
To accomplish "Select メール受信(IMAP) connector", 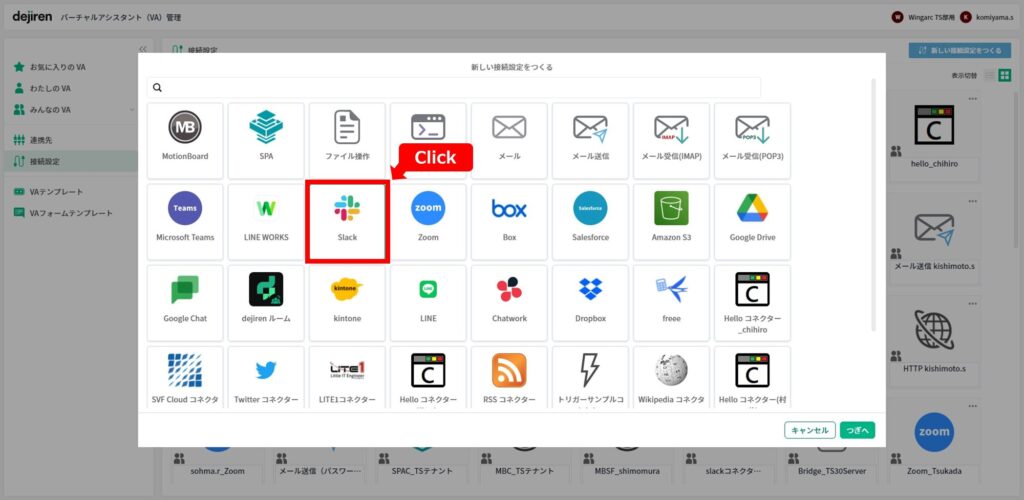I will [671, 140].
